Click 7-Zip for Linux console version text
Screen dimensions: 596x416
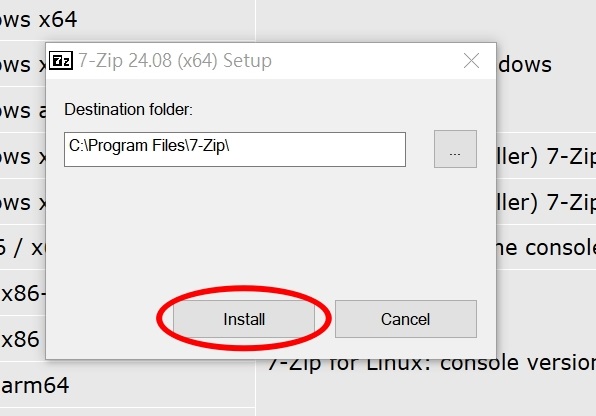432,362
